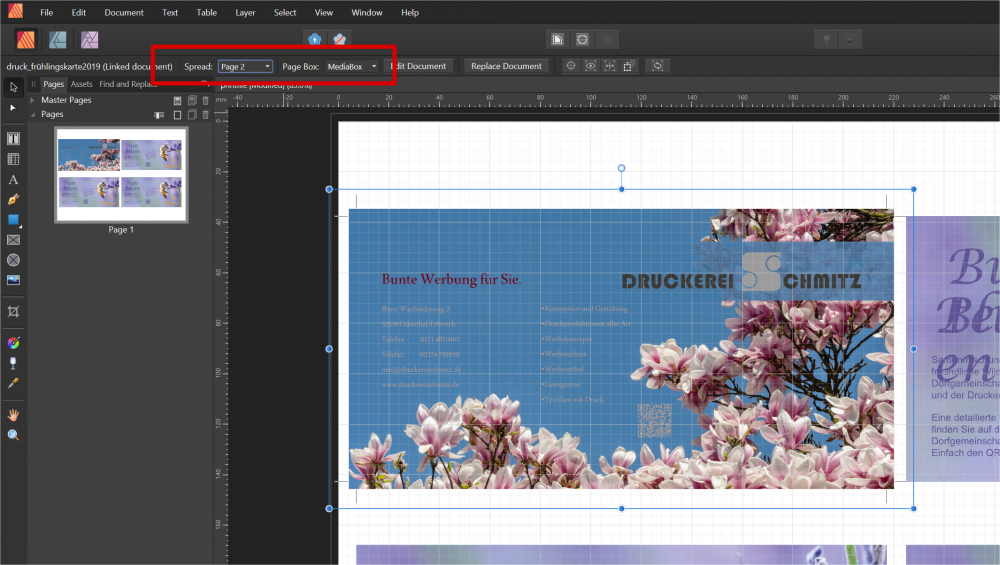Image resolution: width=1000 pixels, height=565 pixels.
Task: Open the Window menu
Action: pos(367,12)
